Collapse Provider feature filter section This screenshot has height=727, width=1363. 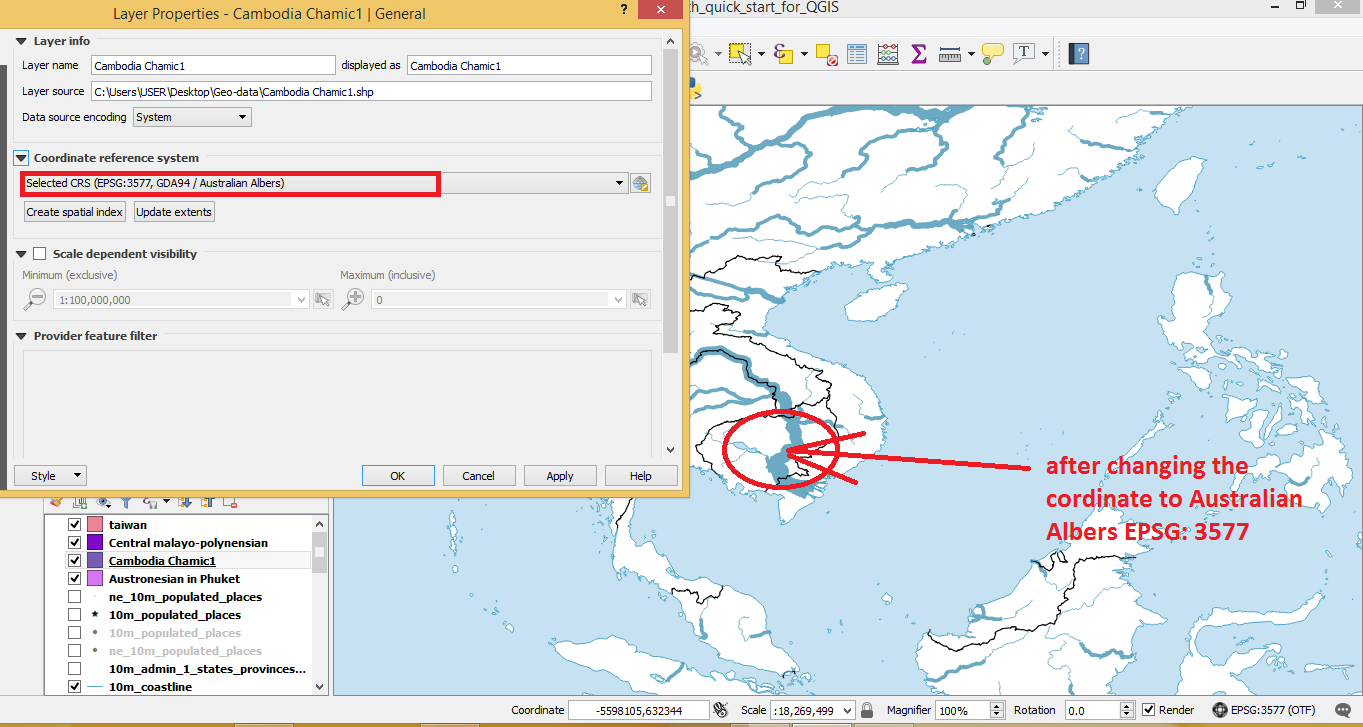point(21,336)
